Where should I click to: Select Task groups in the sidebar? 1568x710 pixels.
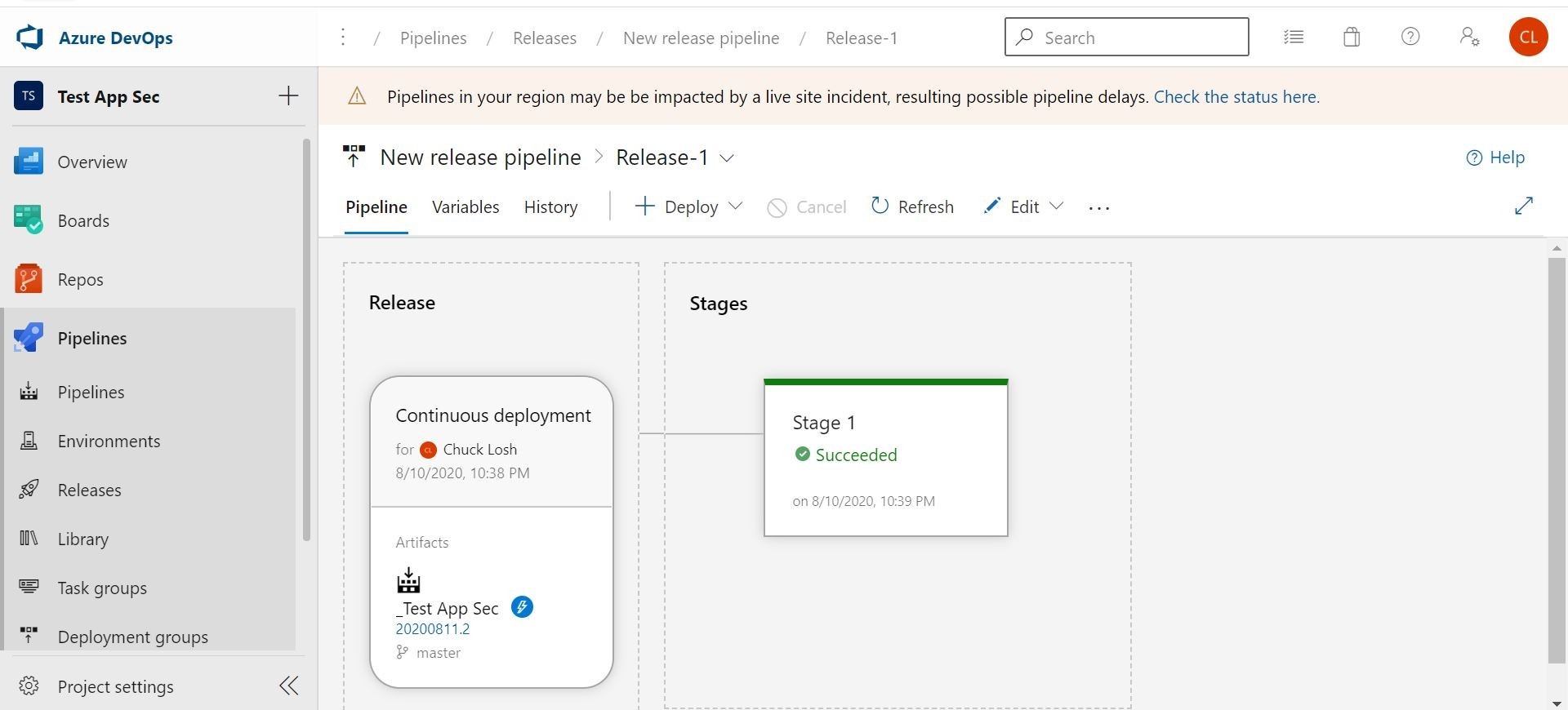pyautogui.click(x=102, y=588)
